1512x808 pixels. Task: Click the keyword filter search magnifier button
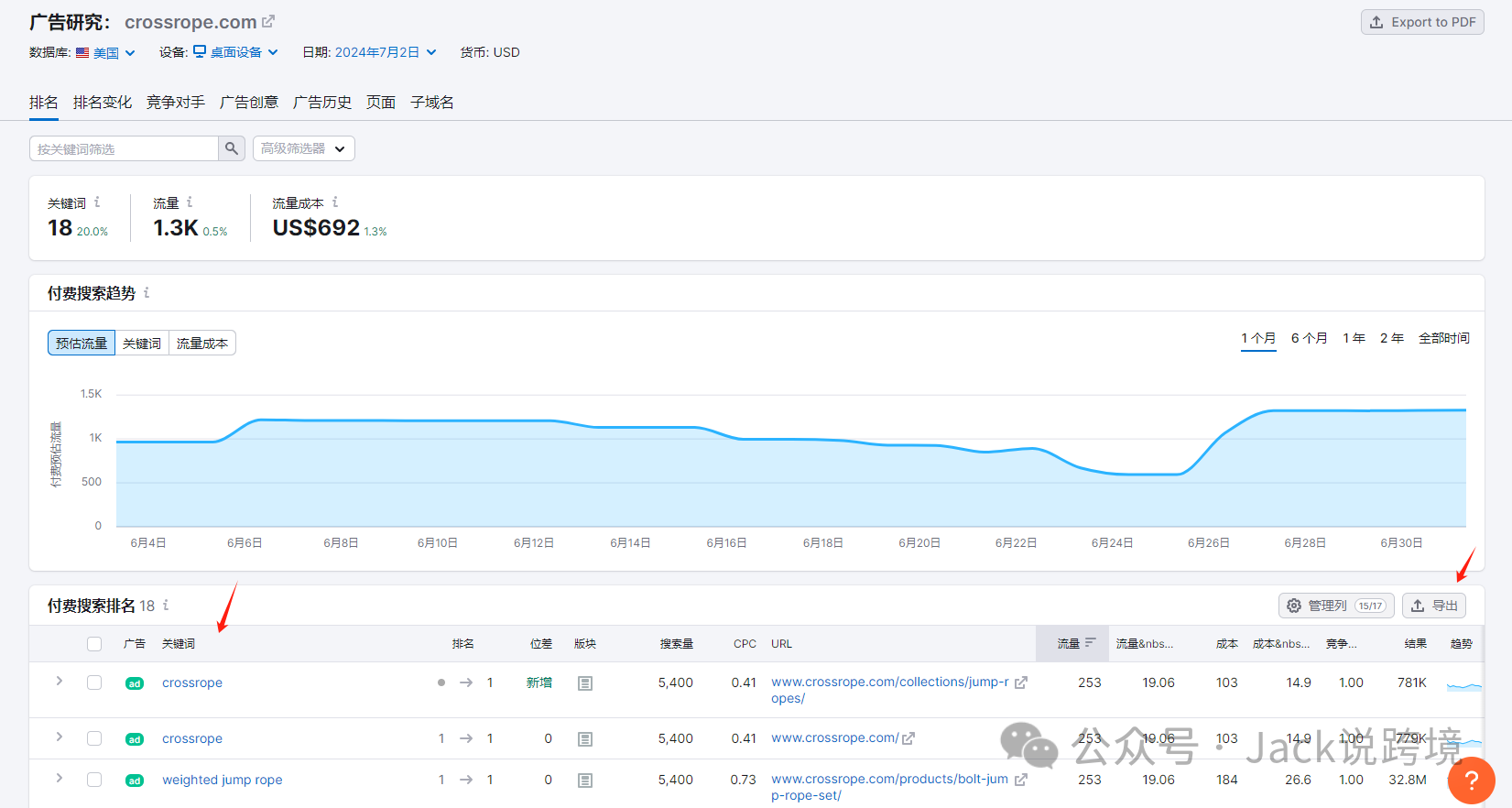click(232, 148)
